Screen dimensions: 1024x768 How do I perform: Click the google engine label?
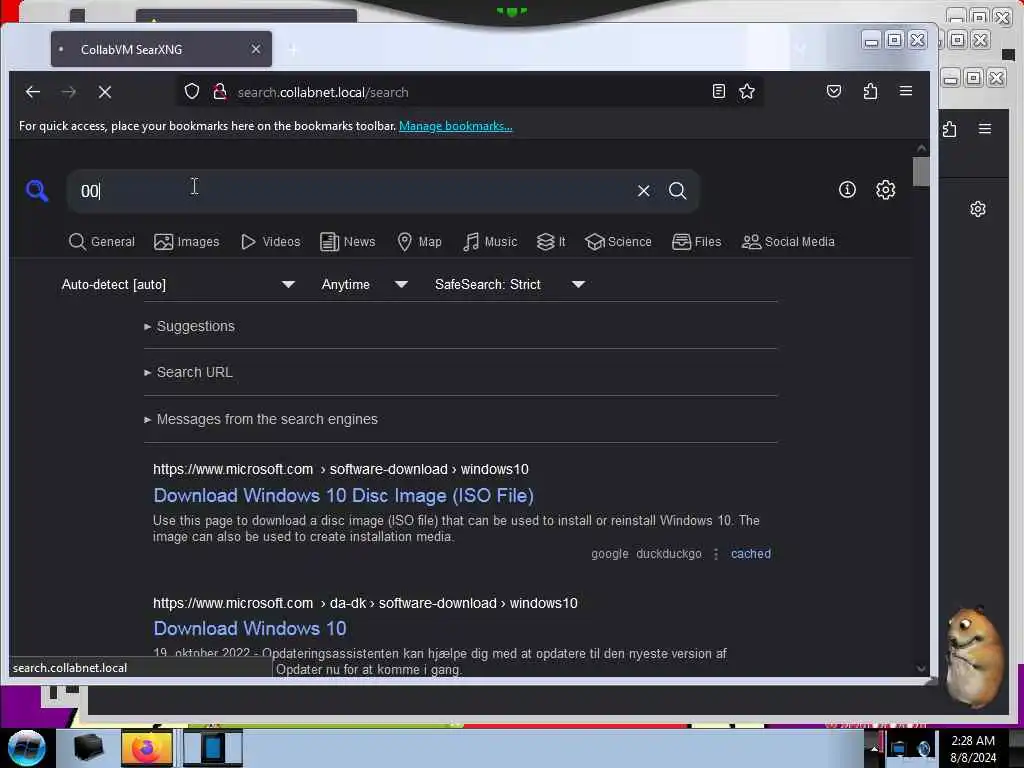[x=609, y=554]
